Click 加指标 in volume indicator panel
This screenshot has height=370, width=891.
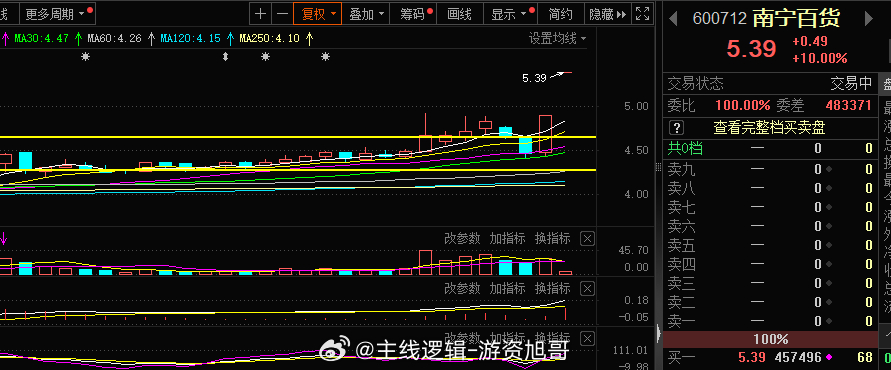507,238
